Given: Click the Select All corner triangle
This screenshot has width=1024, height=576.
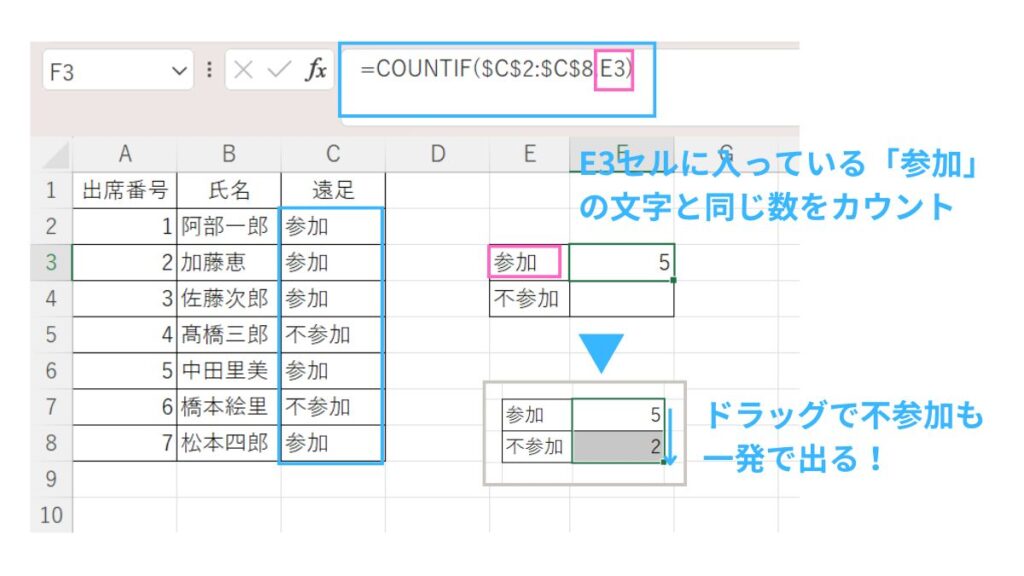Looking at the screenshot, I should (54, 155).
